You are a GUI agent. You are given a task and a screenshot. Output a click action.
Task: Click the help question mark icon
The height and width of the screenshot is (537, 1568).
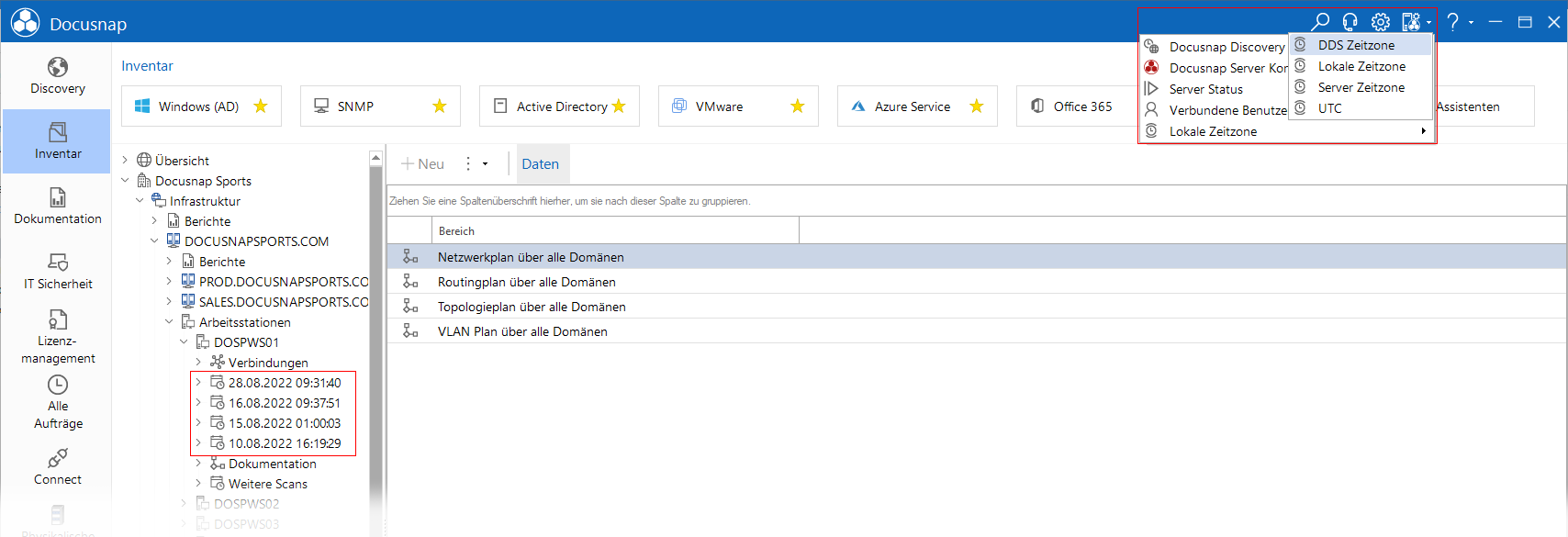tap(1452, 22)
